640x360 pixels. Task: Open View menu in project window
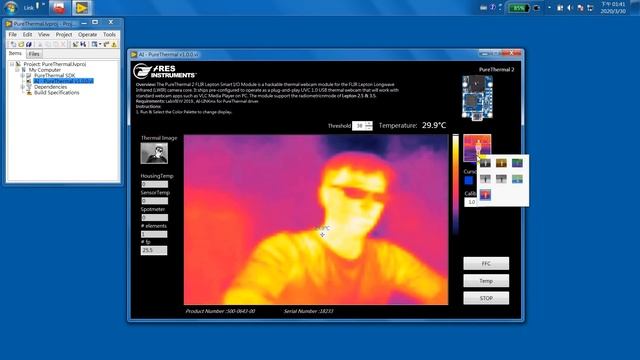(x=44, y=35)
